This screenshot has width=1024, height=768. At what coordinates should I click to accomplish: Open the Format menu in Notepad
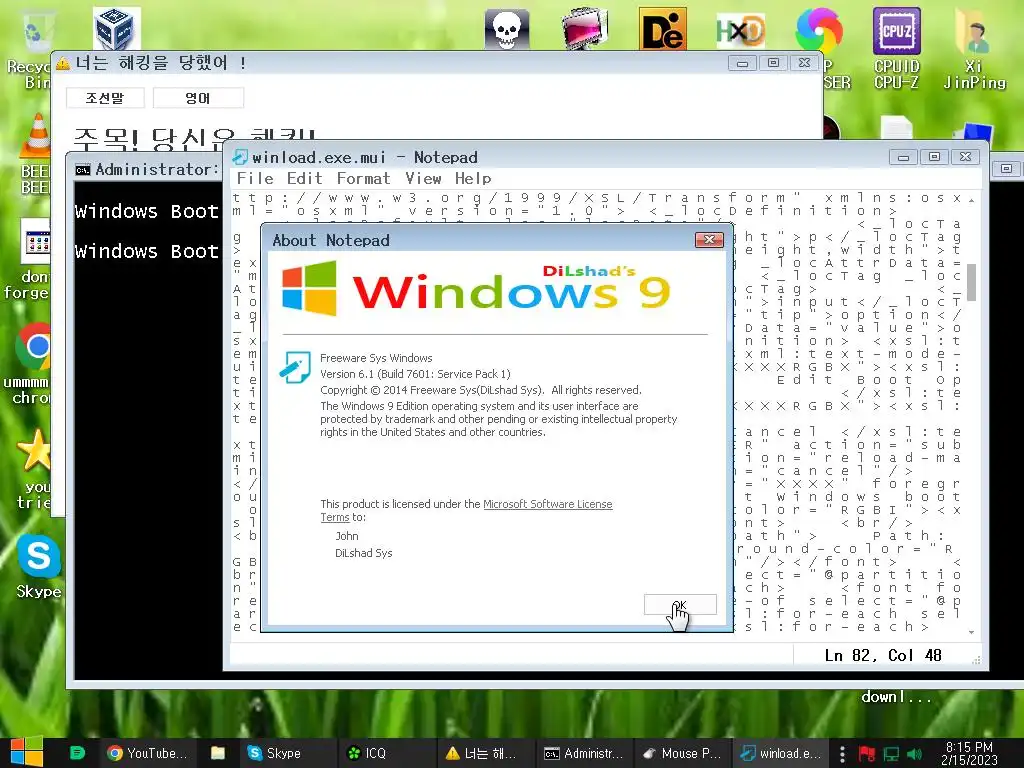point(363,178)
